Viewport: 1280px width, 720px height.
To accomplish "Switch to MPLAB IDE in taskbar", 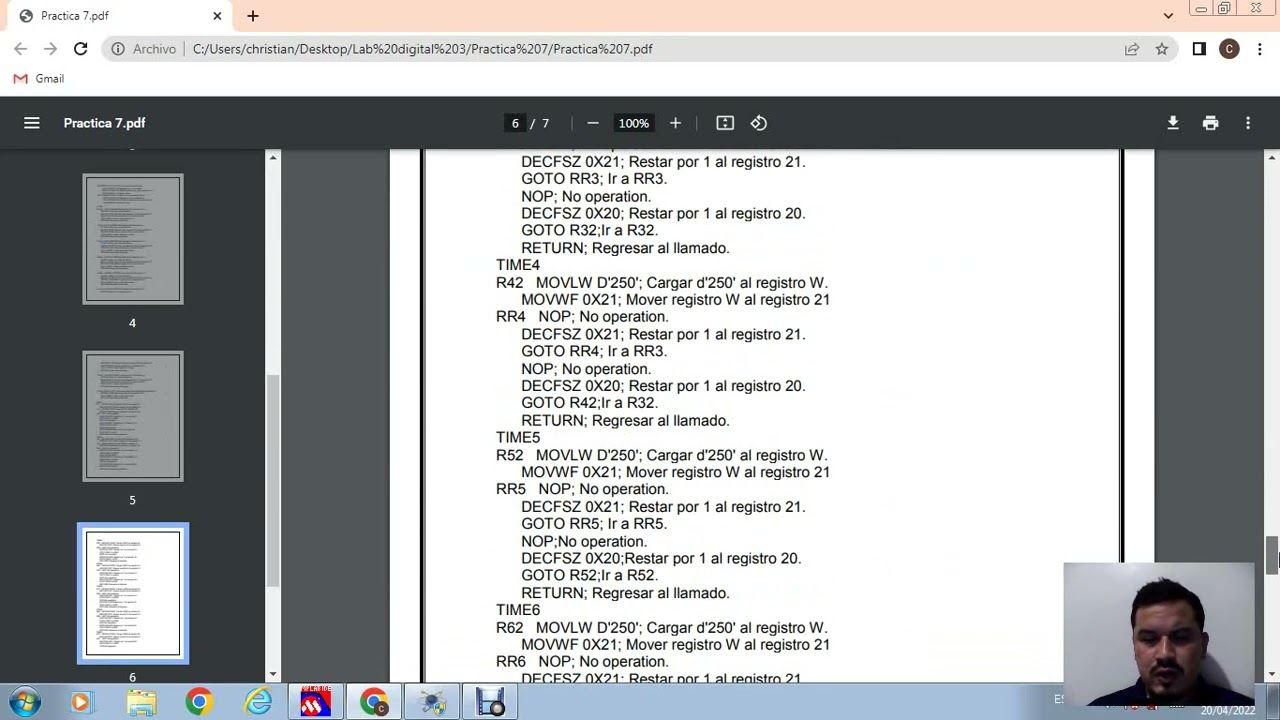I will (316, 703).
